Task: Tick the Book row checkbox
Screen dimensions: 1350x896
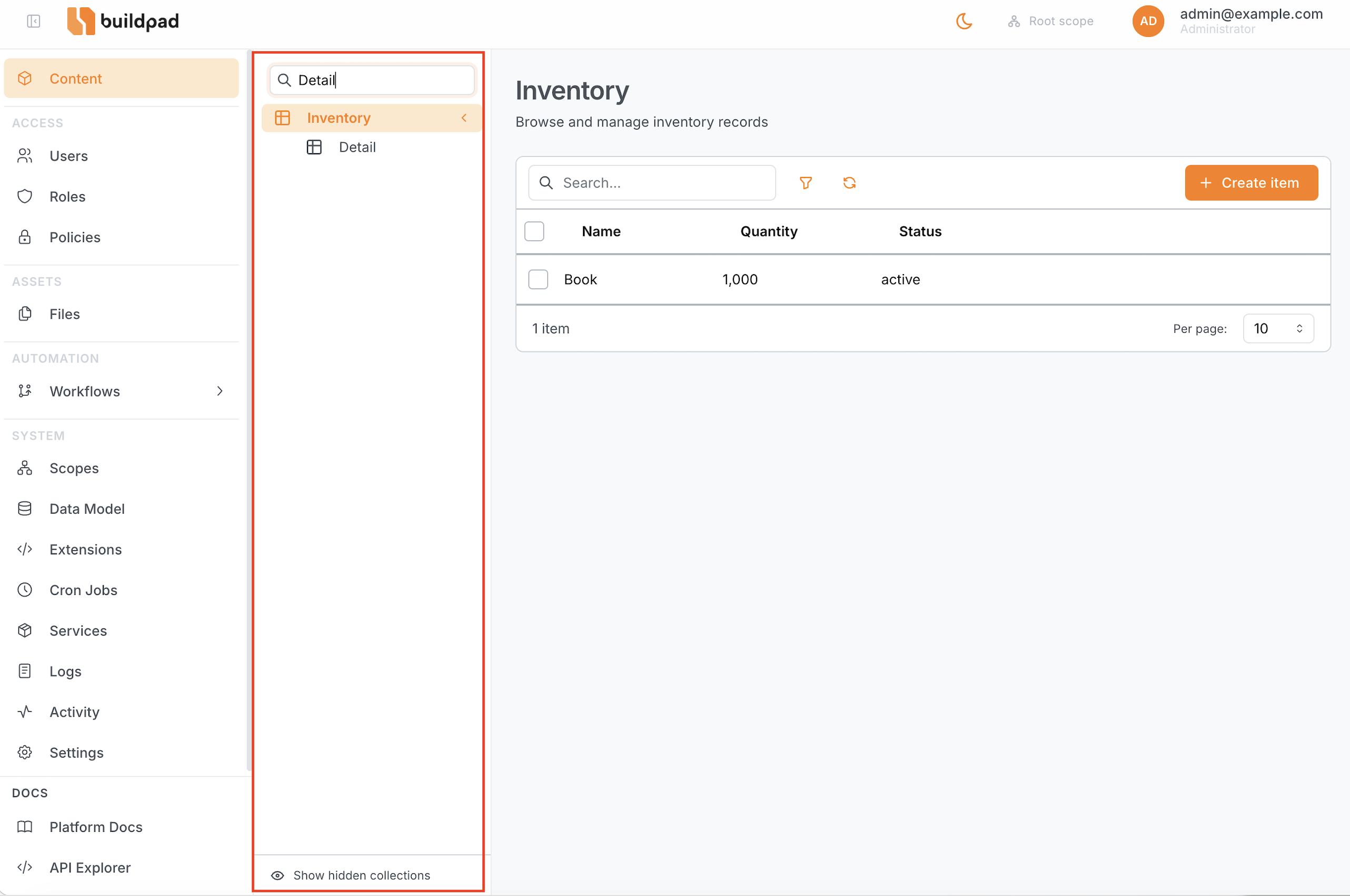Action: point(538,280)
